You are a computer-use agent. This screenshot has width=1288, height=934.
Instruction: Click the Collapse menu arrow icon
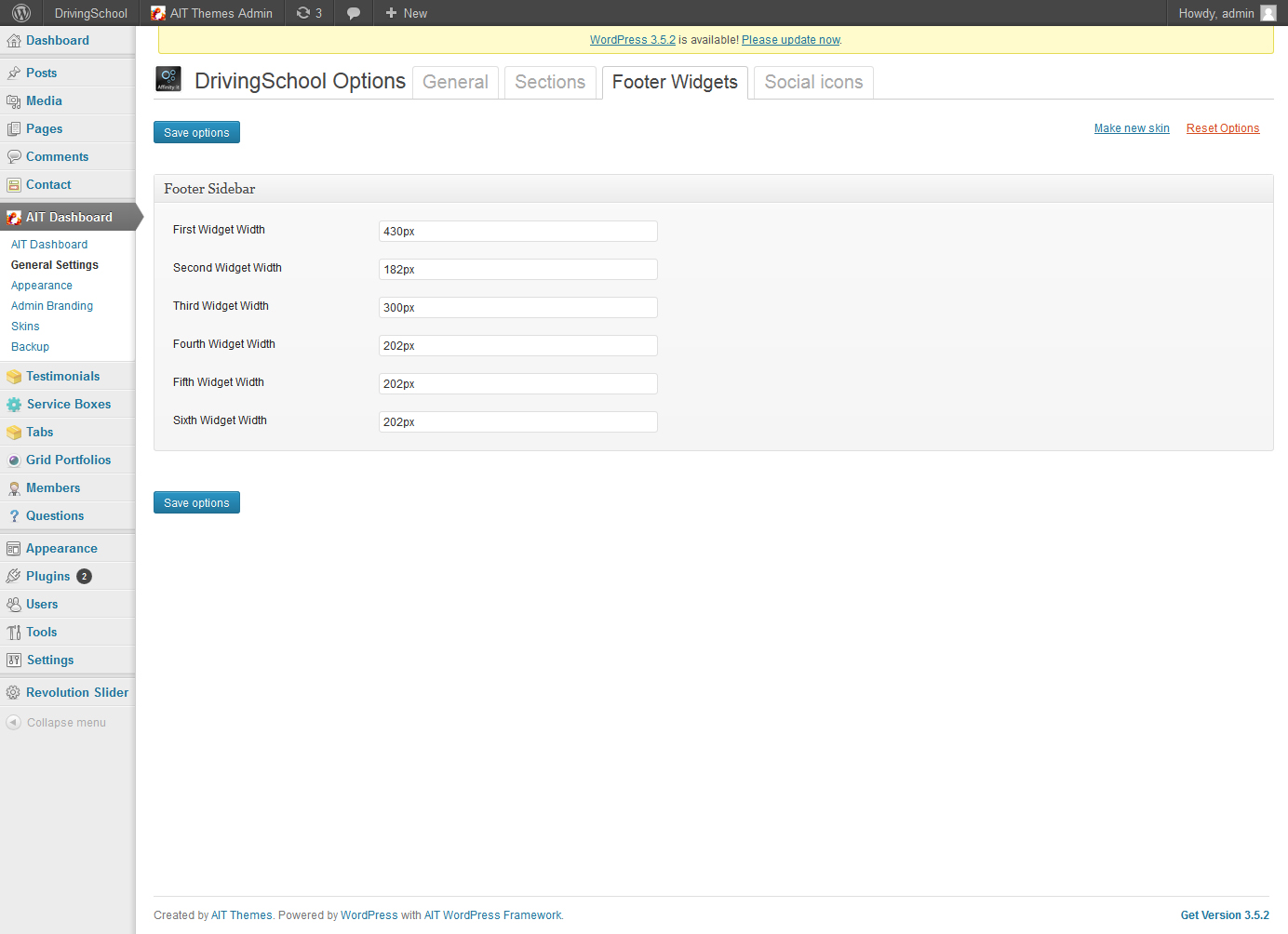[13, 723]
